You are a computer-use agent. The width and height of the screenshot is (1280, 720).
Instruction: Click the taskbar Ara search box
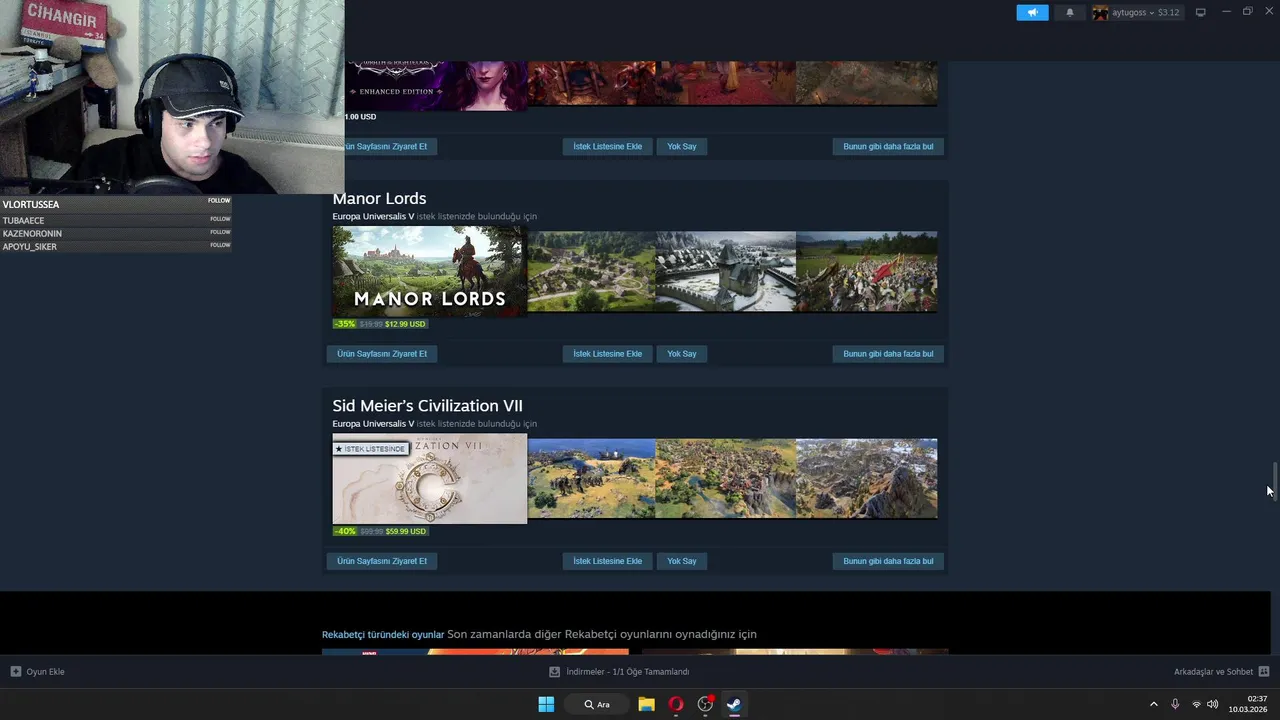pos(597,704)
